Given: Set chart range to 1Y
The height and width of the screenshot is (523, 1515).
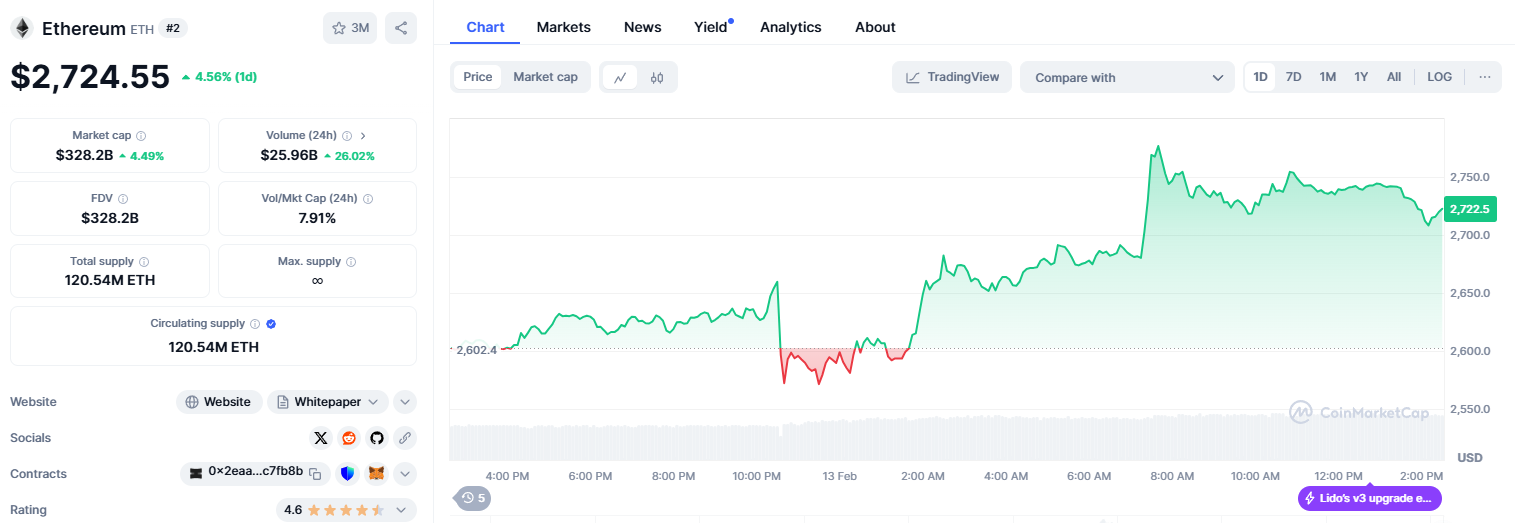Looking at the screenshot, I should click(x=1361, y=77).
